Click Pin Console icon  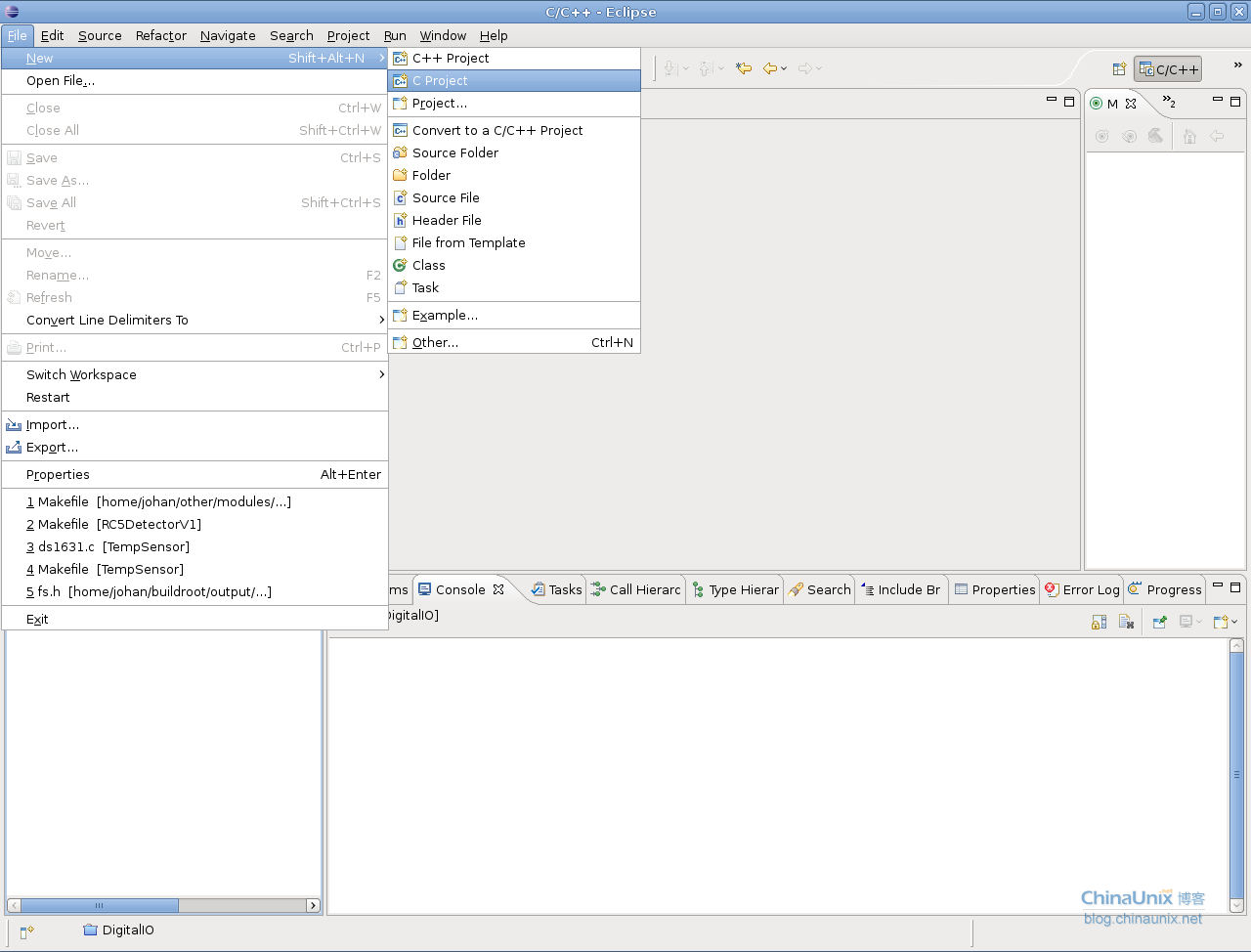pyautogui.click(x=1160, y=622)
